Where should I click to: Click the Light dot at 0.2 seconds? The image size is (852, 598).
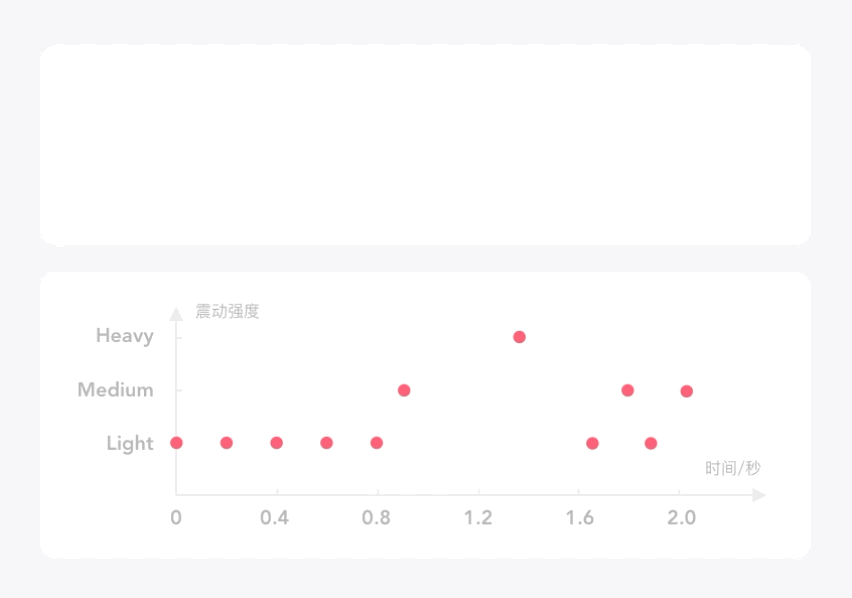(227, 443)
